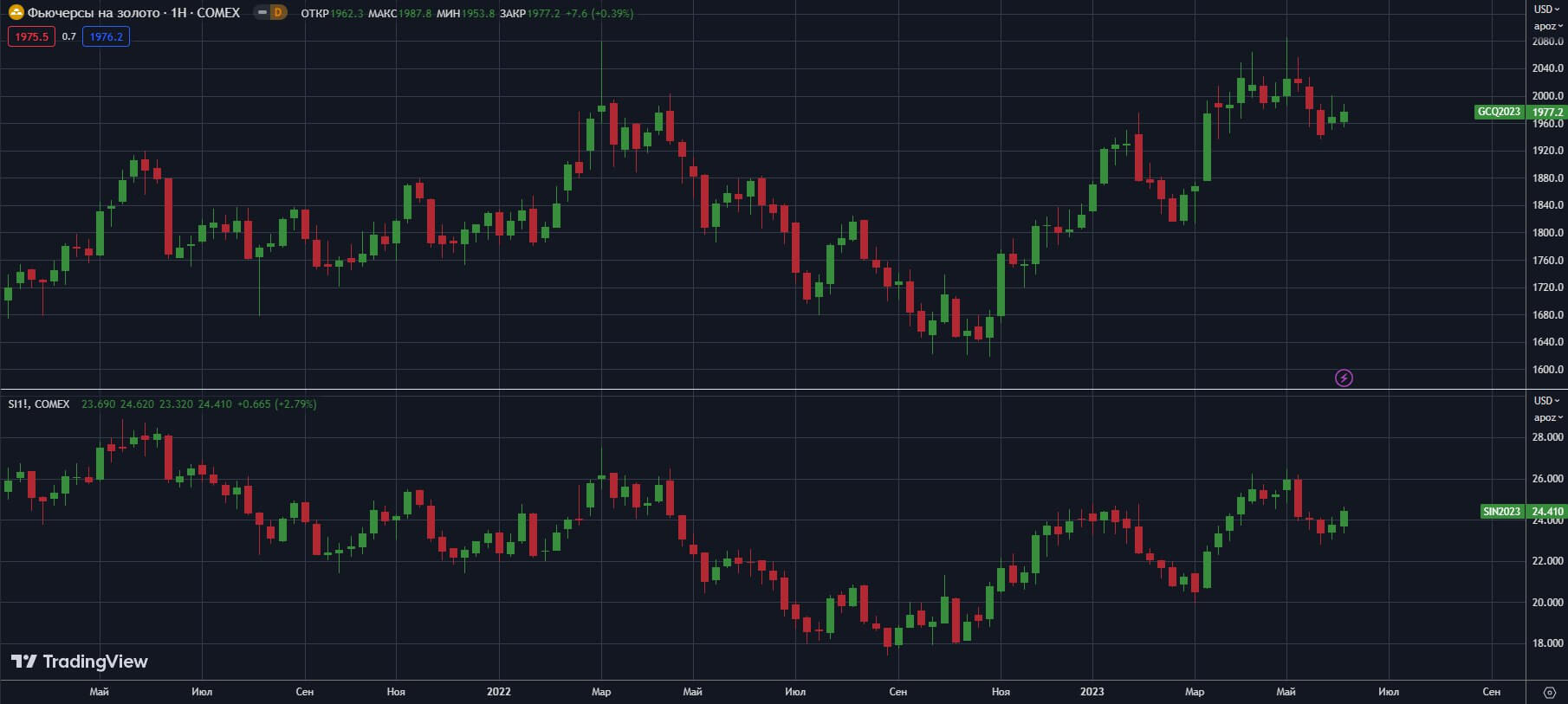The image size is (1568, 704).
Task: Click the low value 1953.8
Action: click(478, 13)
